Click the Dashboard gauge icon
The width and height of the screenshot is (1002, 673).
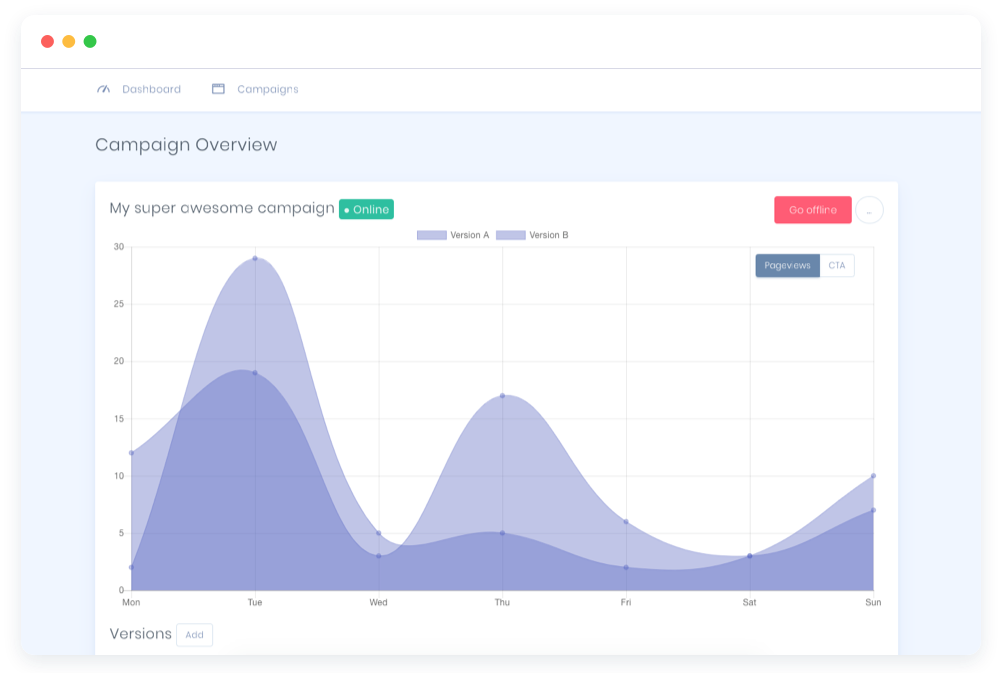[103, 89]
